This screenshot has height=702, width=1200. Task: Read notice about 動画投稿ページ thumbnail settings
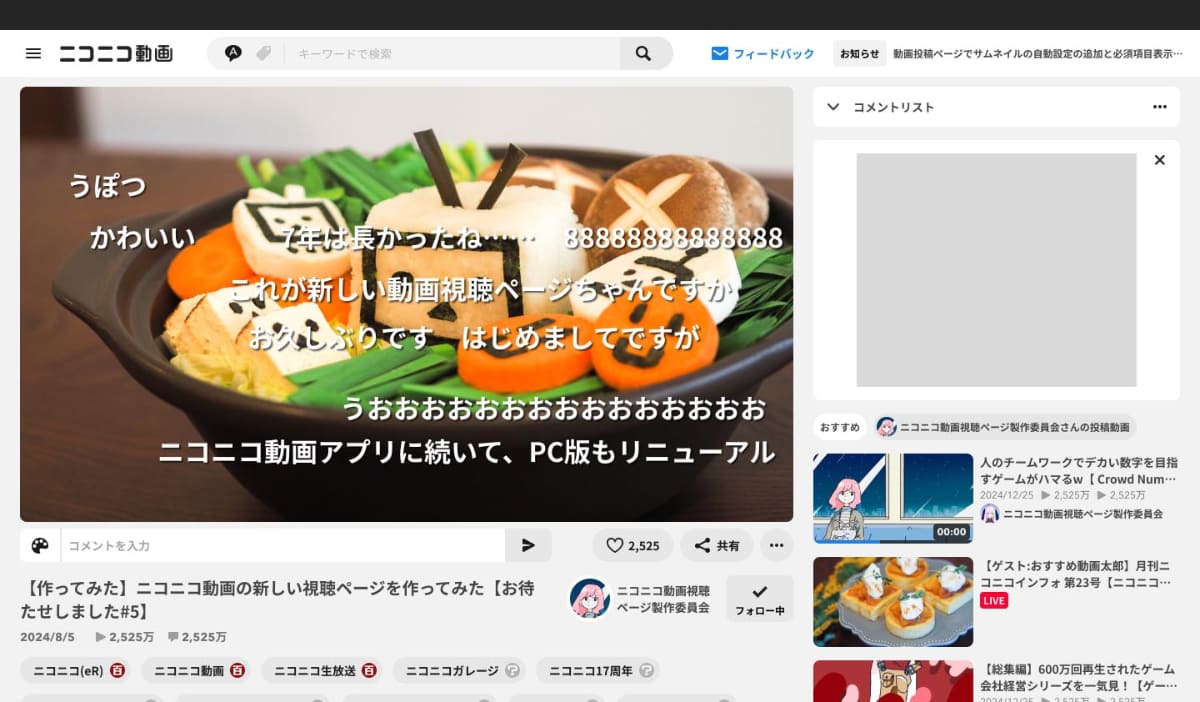pos(1039,54)
